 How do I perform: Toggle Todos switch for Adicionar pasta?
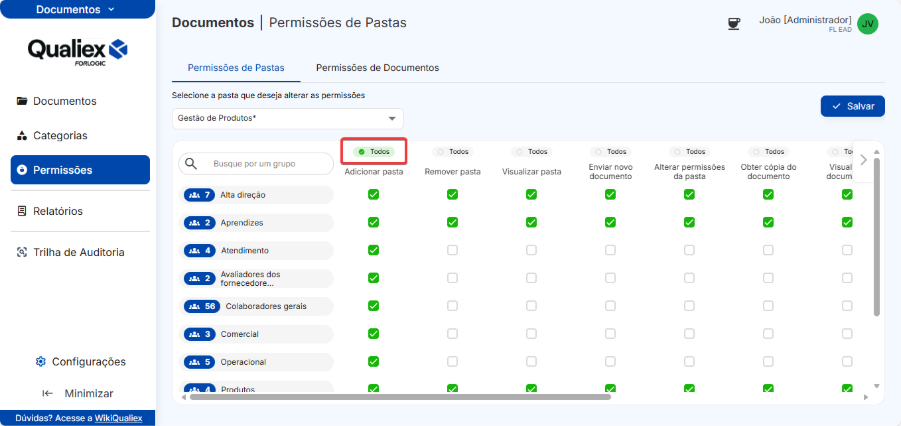[x=374, y=152]
